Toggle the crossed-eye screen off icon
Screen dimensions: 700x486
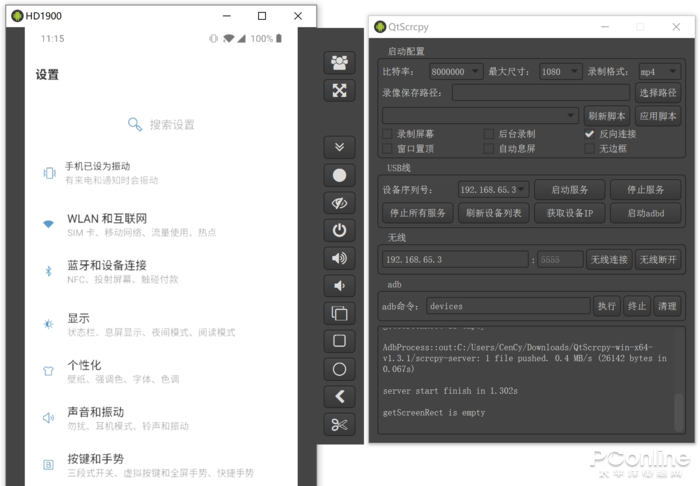(x=340, y=202)
